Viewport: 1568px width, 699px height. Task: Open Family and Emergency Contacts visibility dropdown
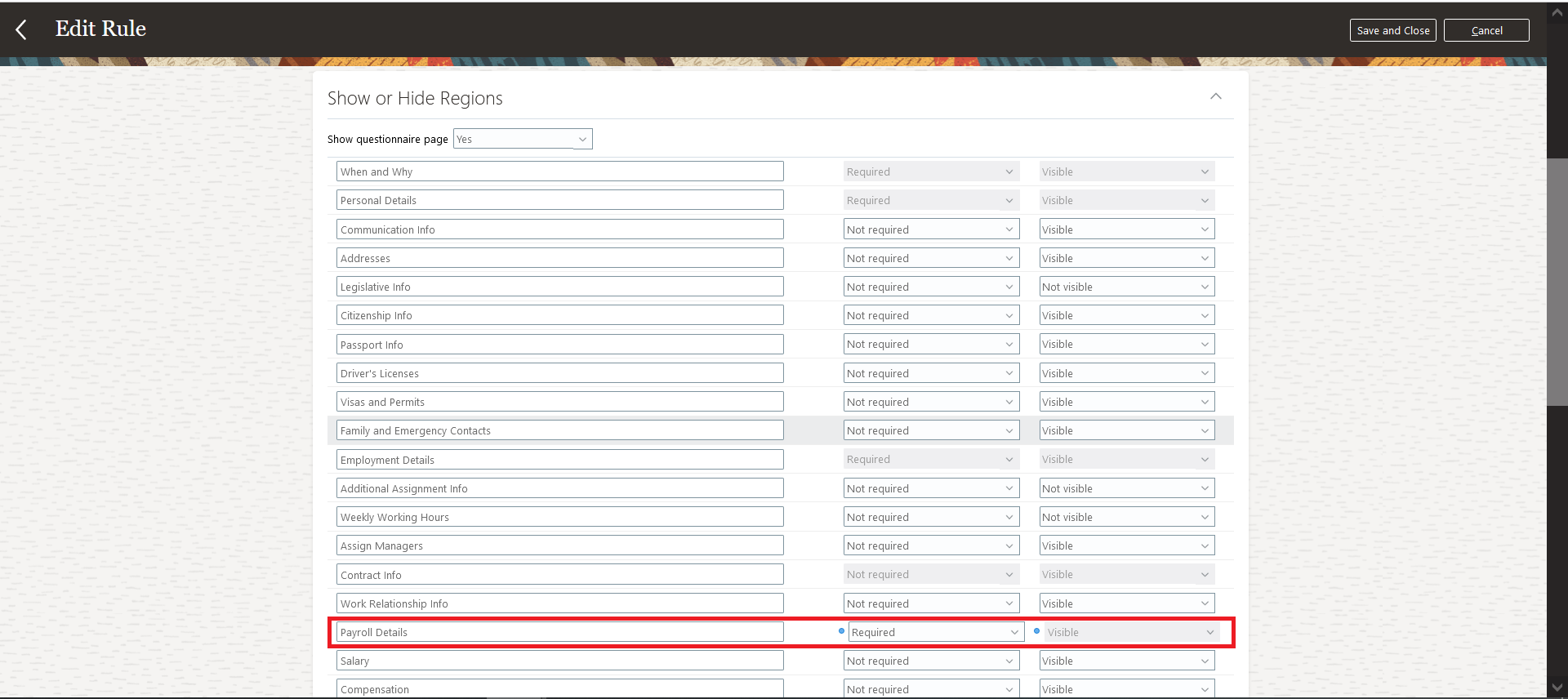1127,430
